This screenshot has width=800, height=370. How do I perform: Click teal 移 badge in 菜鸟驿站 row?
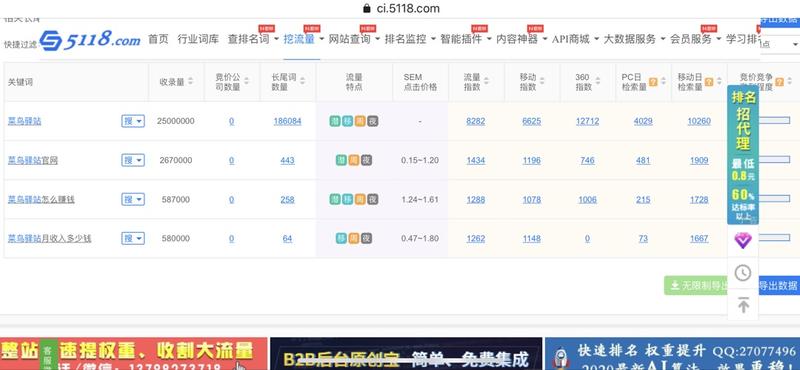click(x=347, y=121)
